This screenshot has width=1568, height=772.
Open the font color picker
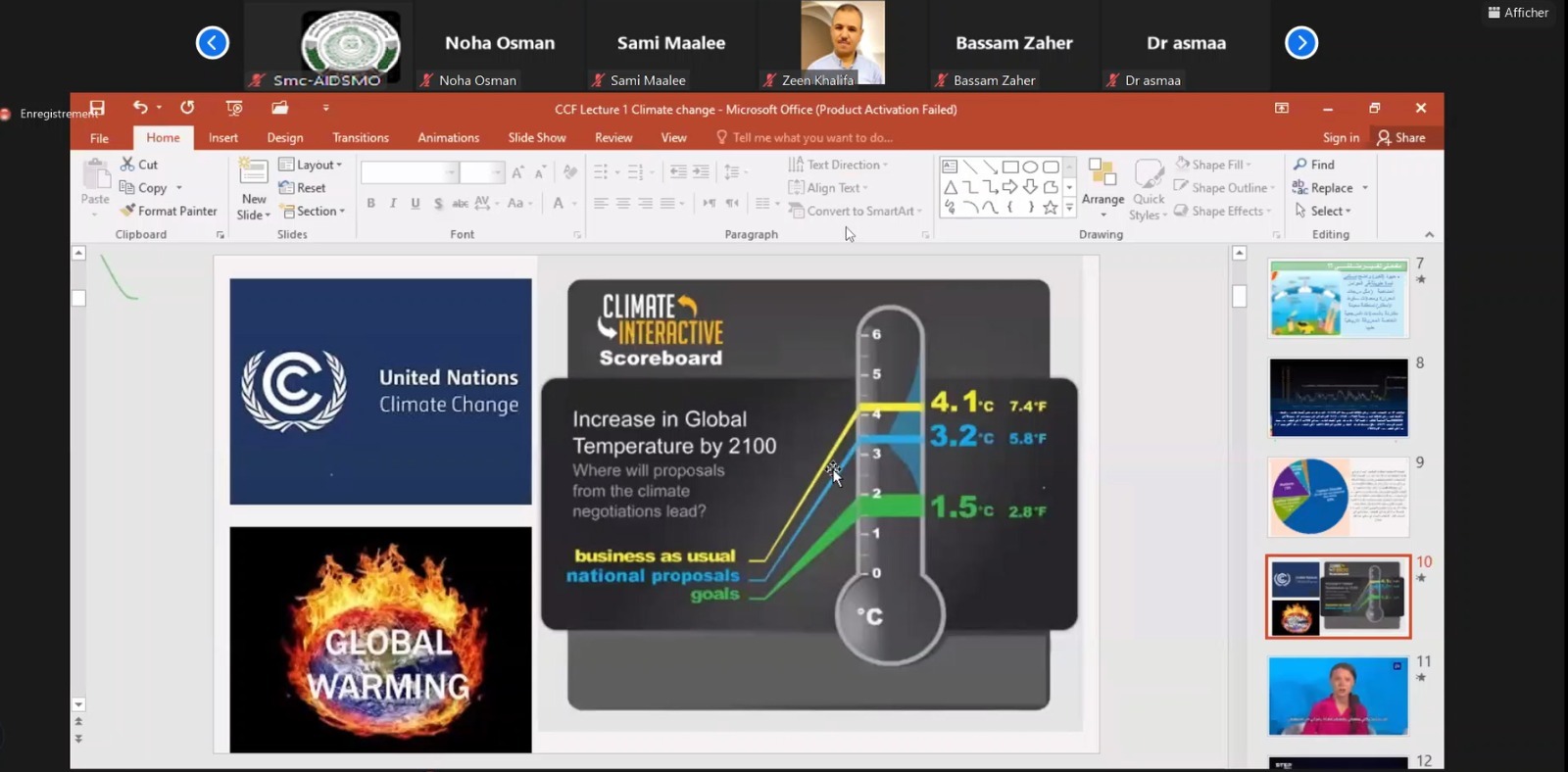pyautogui.click(x=563, y=203)
